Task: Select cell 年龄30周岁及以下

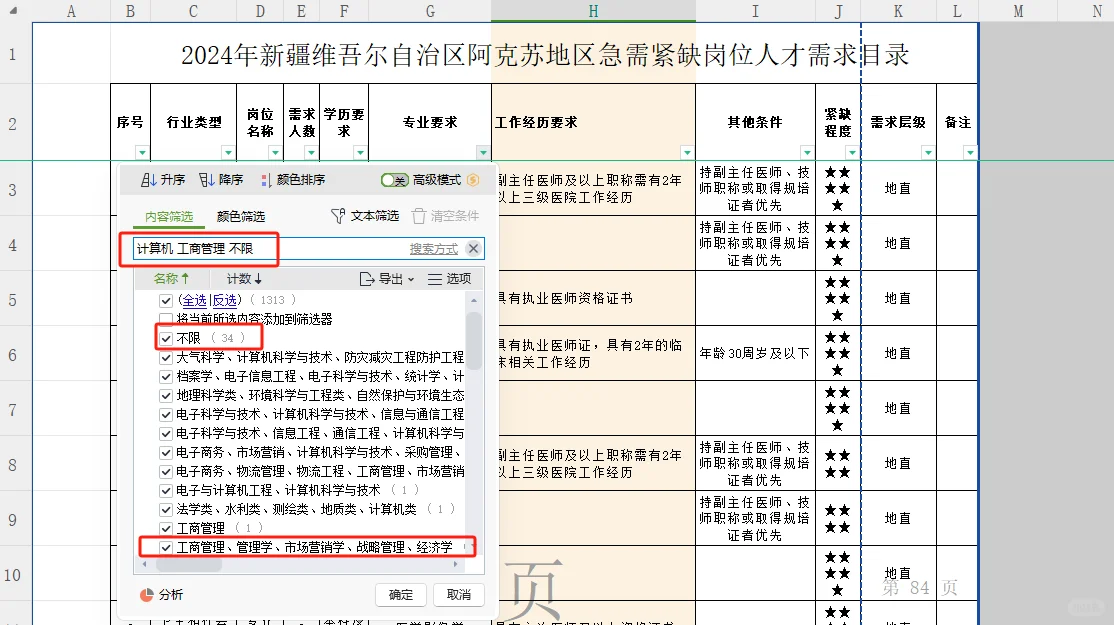Action: coord(755,353)
